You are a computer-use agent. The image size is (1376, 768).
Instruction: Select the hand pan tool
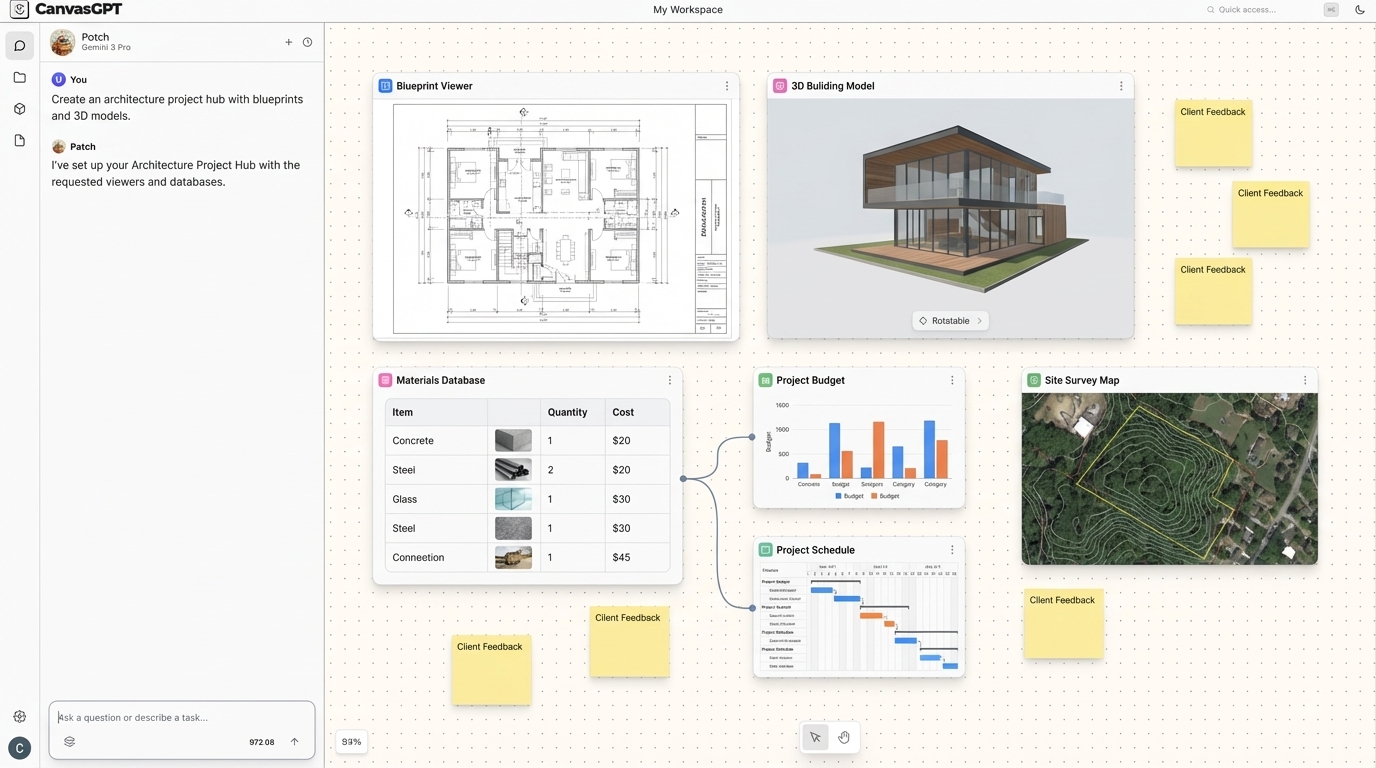point(844,738)
